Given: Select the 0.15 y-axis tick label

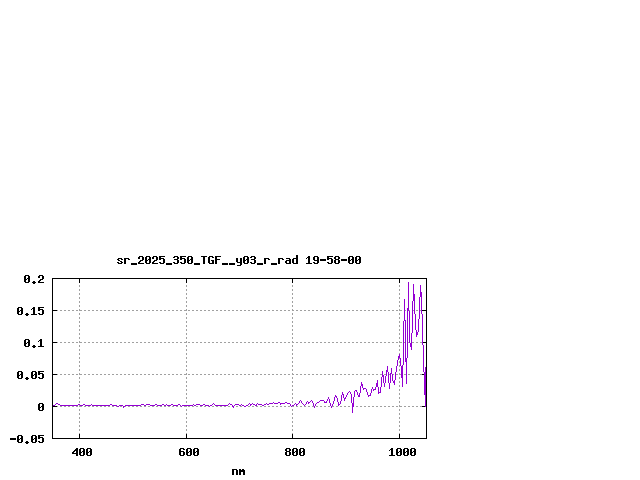Looking at the screenshot, I should point(30,311).
